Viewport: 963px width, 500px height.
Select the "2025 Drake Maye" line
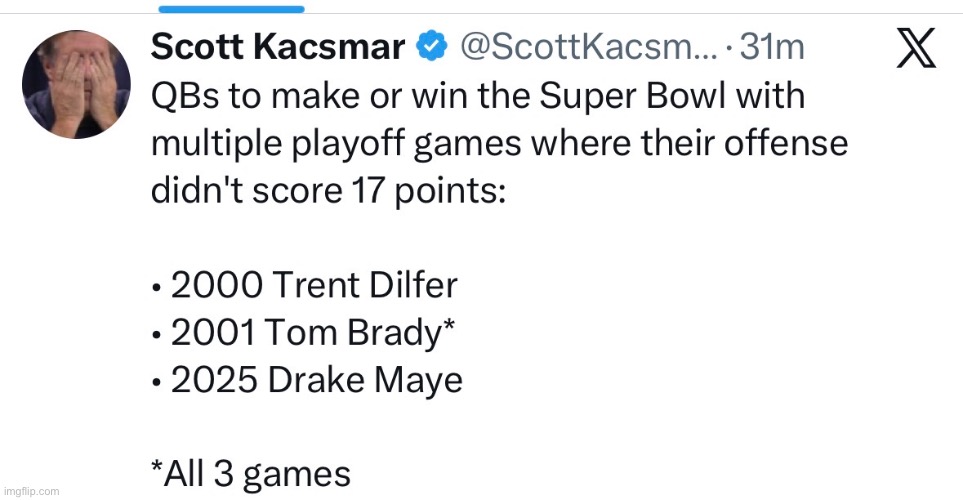click(x=307, y=380)
